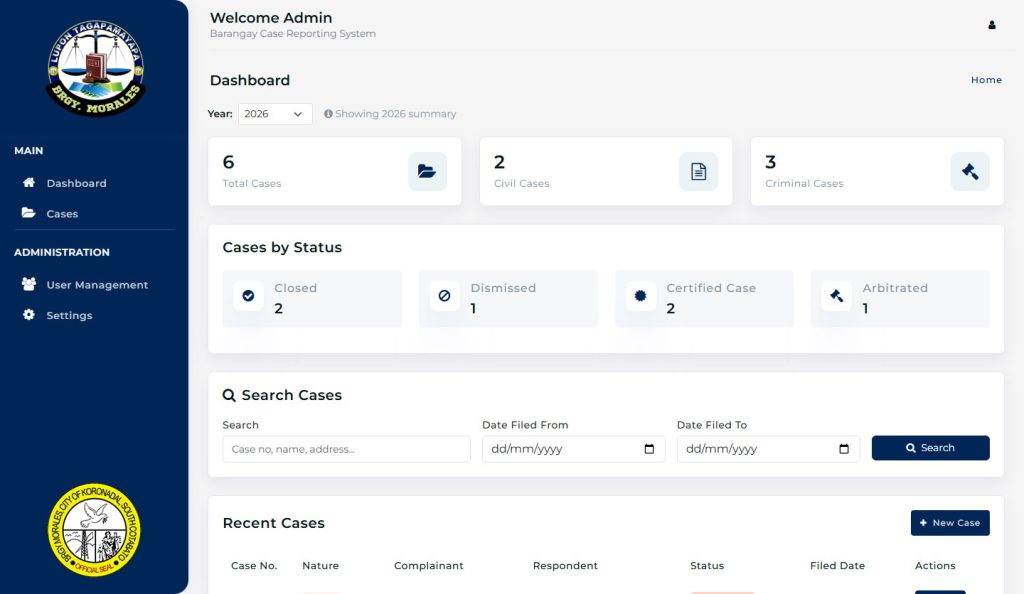Open Cases from the sidebar menu
Image resolution: width=1024 pixels, height=594 pixels.
62,214
